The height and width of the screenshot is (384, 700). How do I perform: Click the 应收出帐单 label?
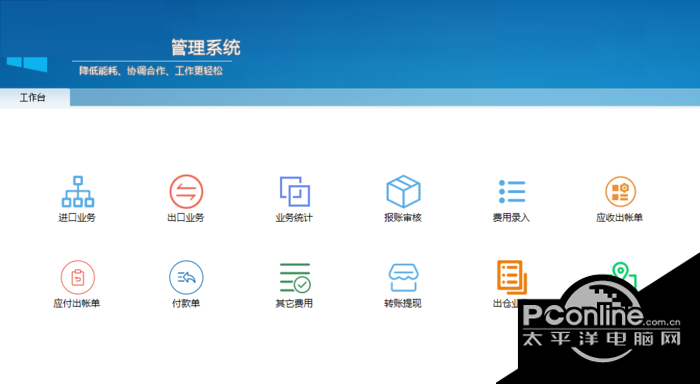[x=620, y=217]
